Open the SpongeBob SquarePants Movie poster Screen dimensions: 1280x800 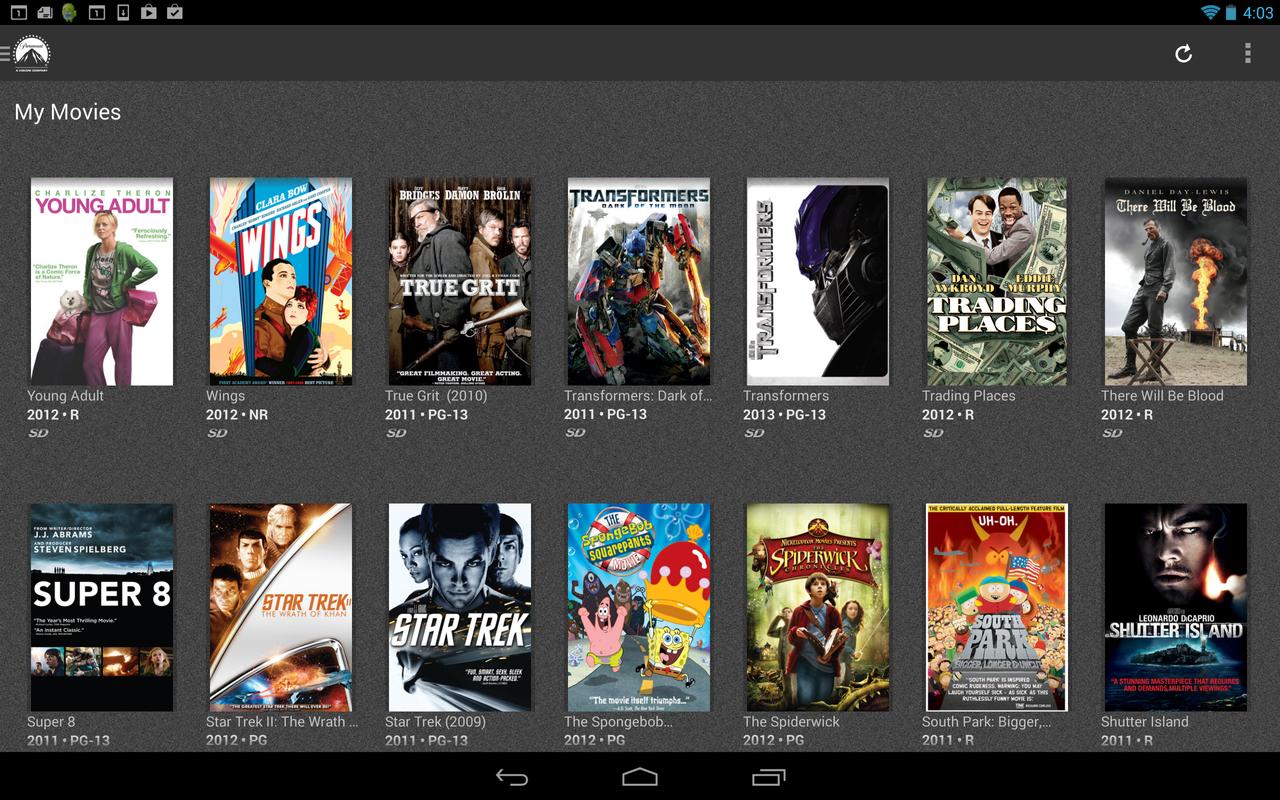click(x=639, y=607)
